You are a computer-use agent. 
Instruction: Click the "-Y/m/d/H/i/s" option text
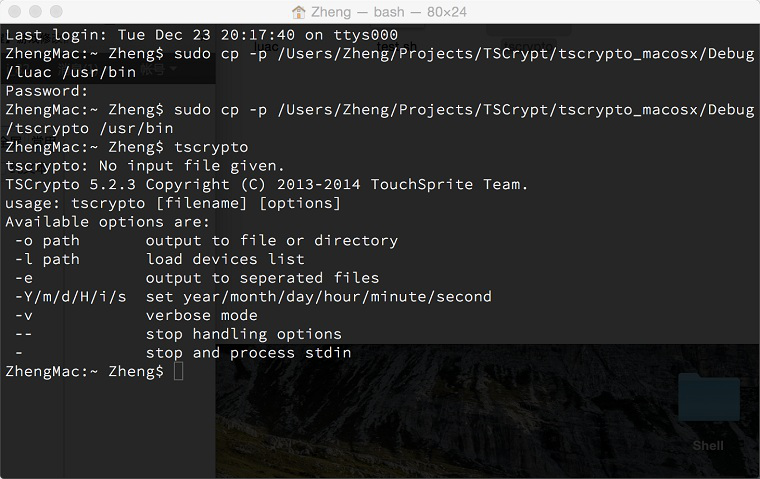coord(70,297)
